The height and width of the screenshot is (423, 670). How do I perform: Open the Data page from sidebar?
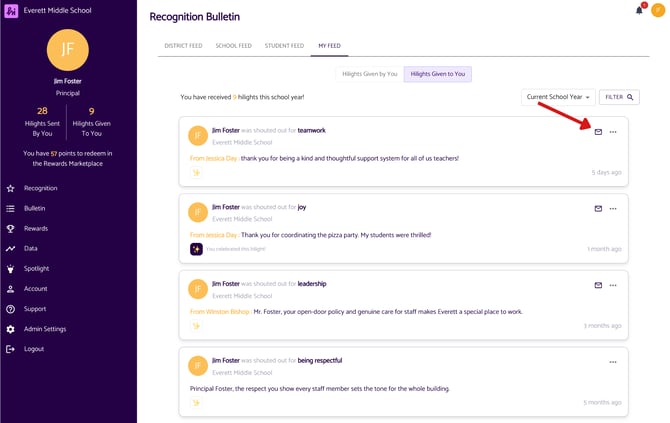click(x=31, y=248)
